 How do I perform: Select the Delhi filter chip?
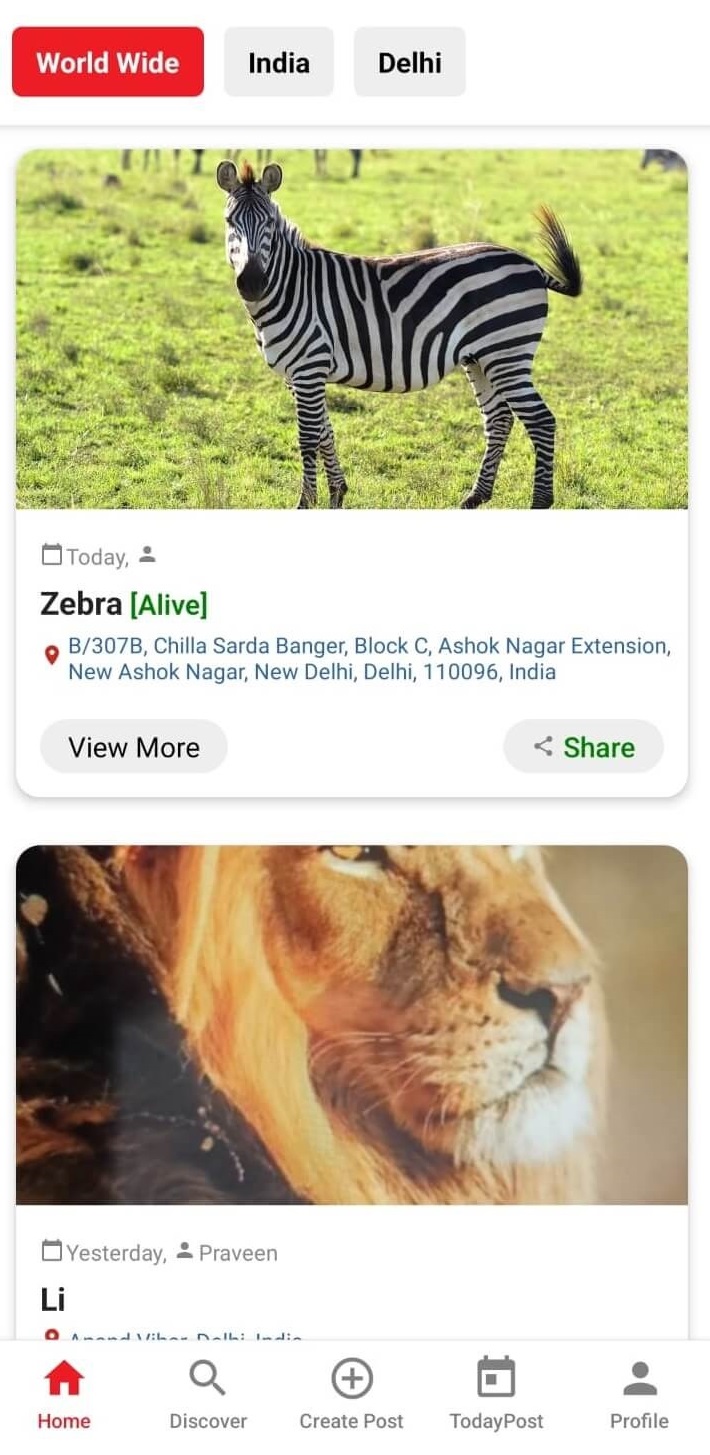click(x=410, y=62)
